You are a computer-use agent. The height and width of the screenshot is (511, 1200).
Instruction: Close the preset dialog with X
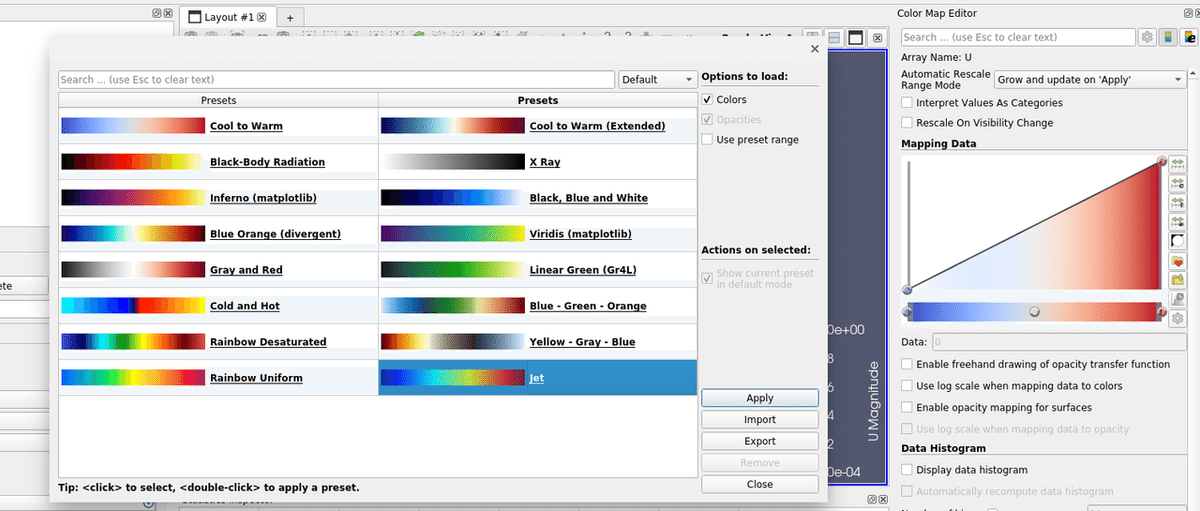pos(815,49)
